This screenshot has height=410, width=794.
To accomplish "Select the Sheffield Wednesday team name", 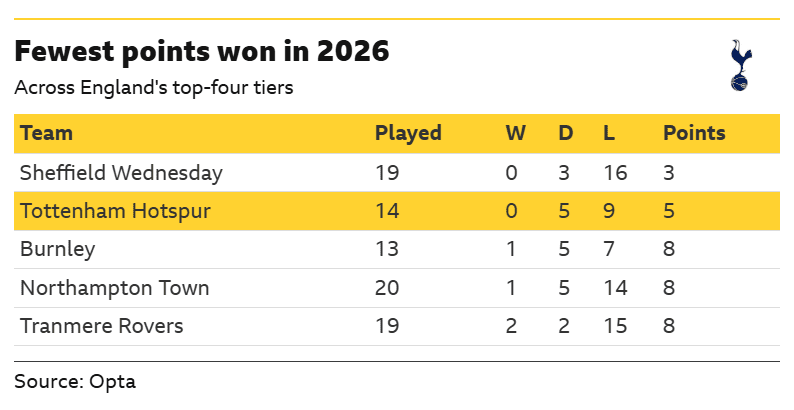I will (121, 173).
